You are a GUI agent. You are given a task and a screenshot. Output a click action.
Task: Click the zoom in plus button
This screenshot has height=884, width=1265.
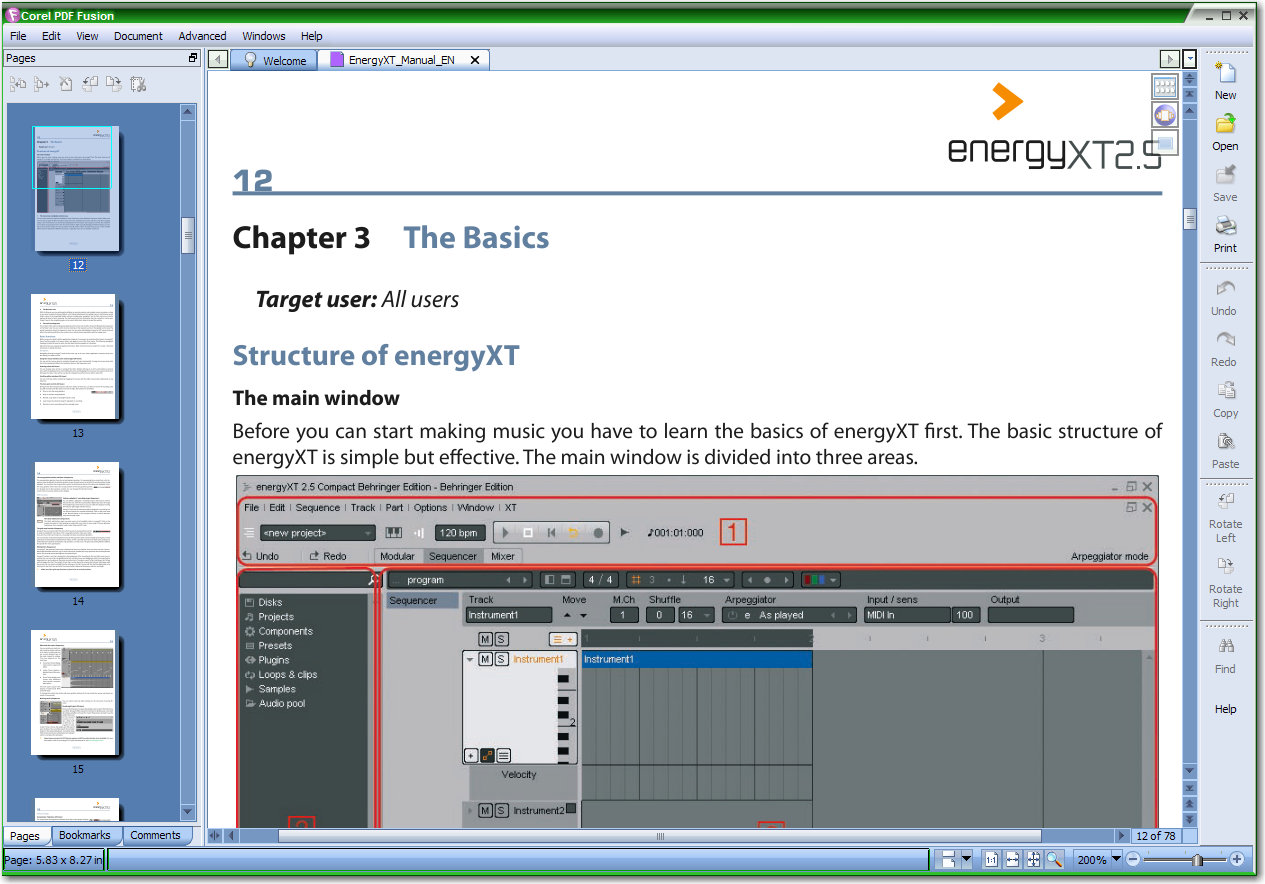[x=1237, y=859]
